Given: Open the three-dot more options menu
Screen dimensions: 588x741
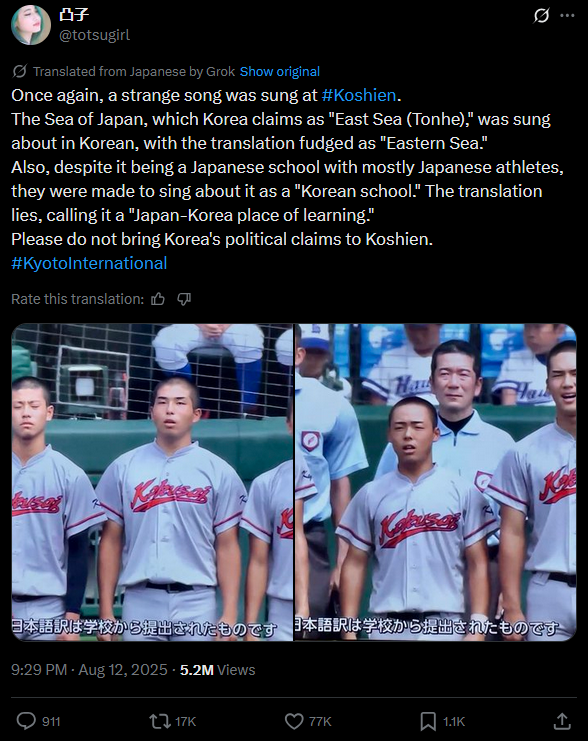Looking at the screenshot, I should tap(567, 16).
